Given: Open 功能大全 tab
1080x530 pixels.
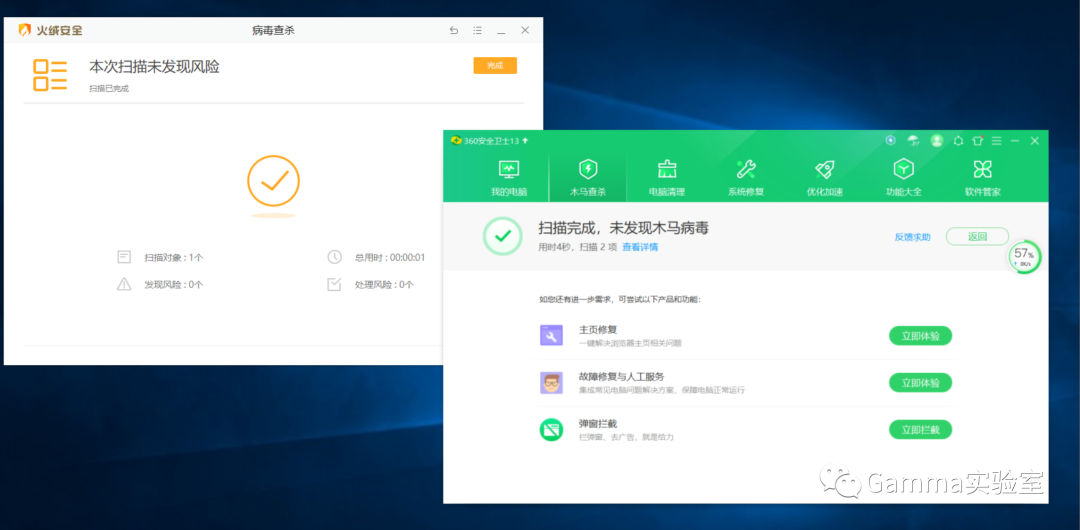Looking at the screenshot, I should [x=904, y=178].
